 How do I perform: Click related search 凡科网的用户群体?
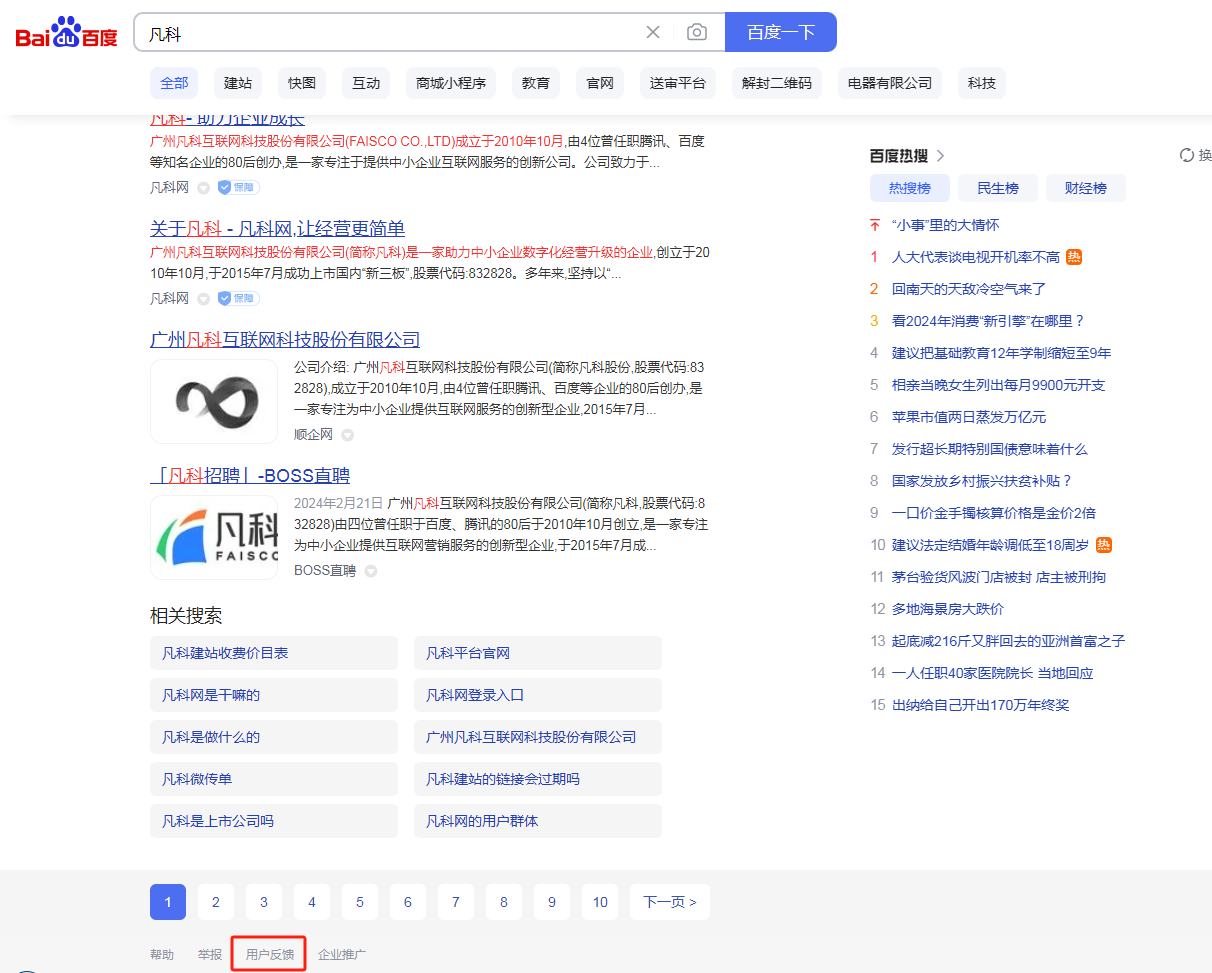(538, 821)
